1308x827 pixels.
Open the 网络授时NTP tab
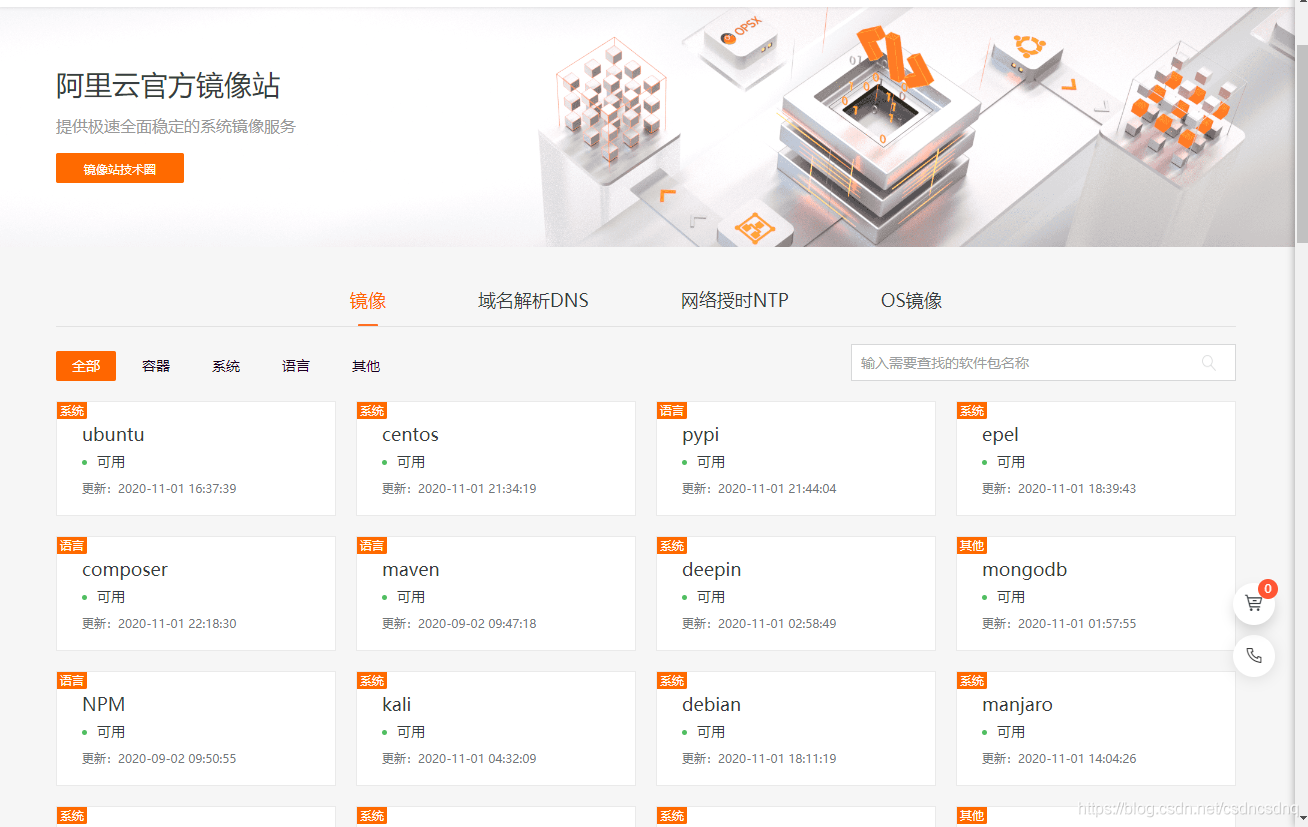click(735, 301)
